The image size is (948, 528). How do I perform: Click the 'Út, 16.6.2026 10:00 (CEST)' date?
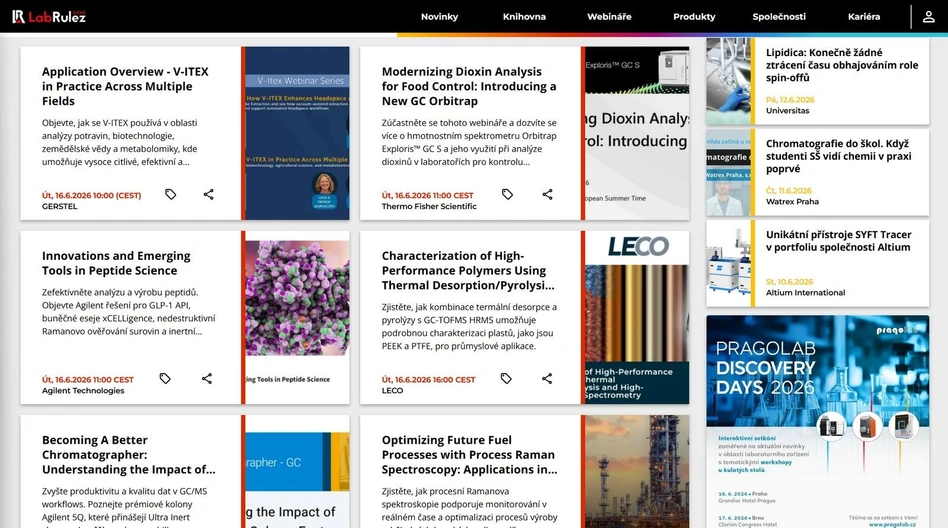click(91, 195)
